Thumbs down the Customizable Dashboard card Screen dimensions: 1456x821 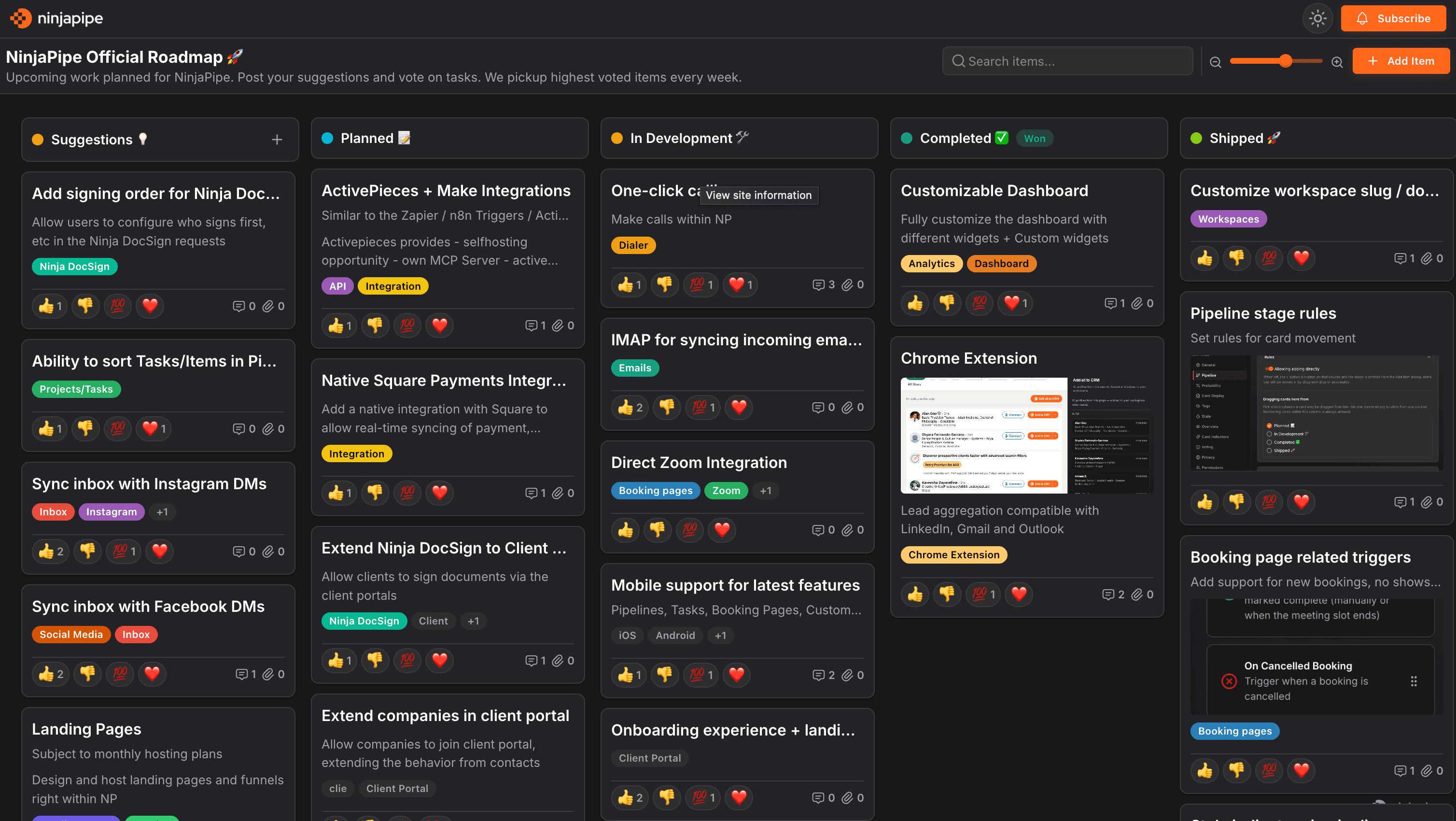947,303
